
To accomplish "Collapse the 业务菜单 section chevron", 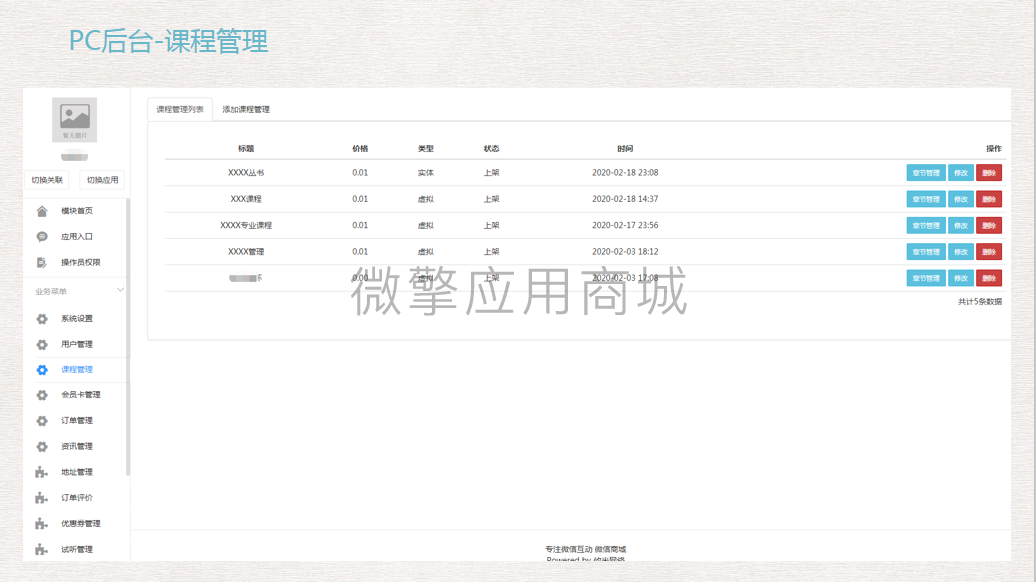I will tap(120, 290).
